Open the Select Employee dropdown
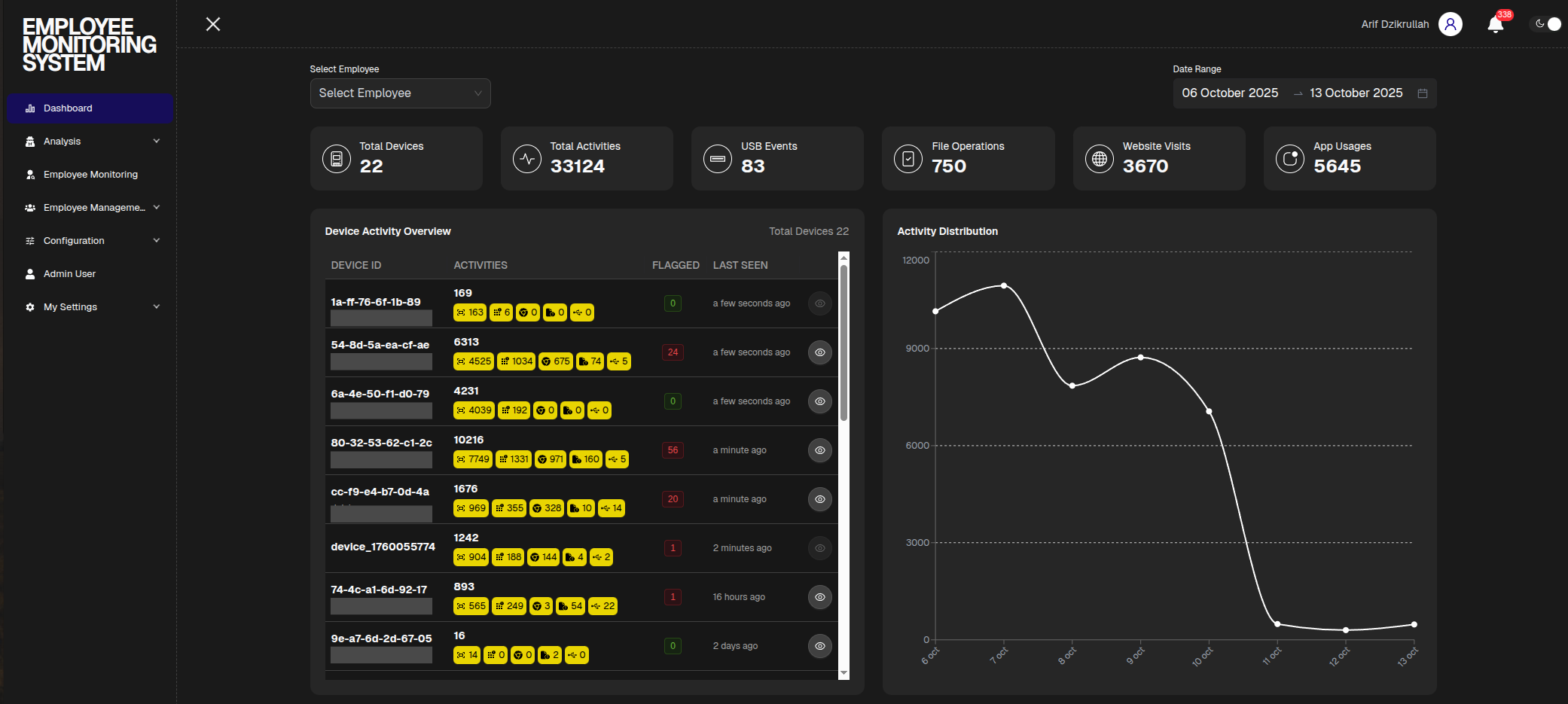The width and height of the screenshot is (1568, 704). (400, 93)
